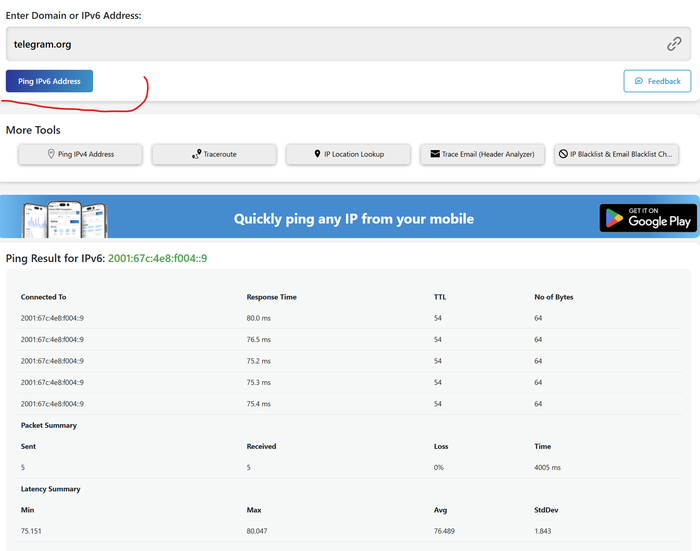Click the 'More Tools' heading
The width and height of the screenshot is (700, 551).
click(x=33, y=130)
